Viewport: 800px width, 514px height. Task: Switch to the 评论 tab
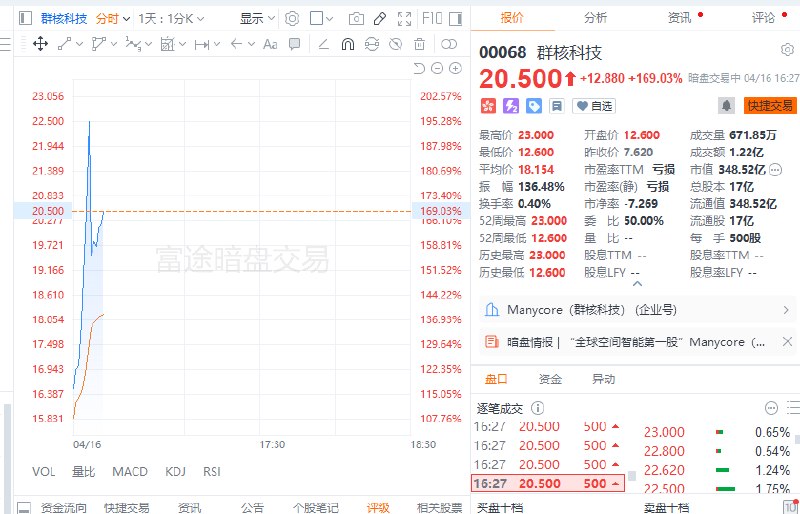coord(763,18)
